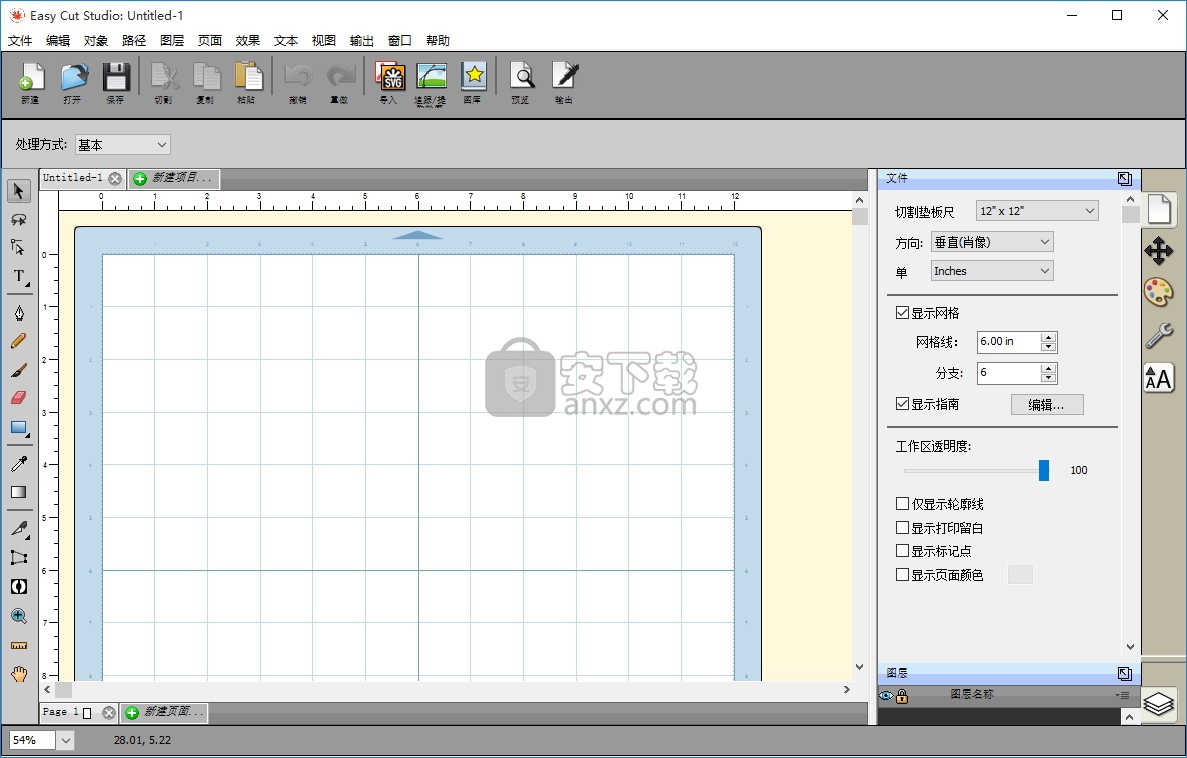Open the Position and Size arrows panel
The width and height of the screenshot is (1187, 758).
pos(1158,251)
